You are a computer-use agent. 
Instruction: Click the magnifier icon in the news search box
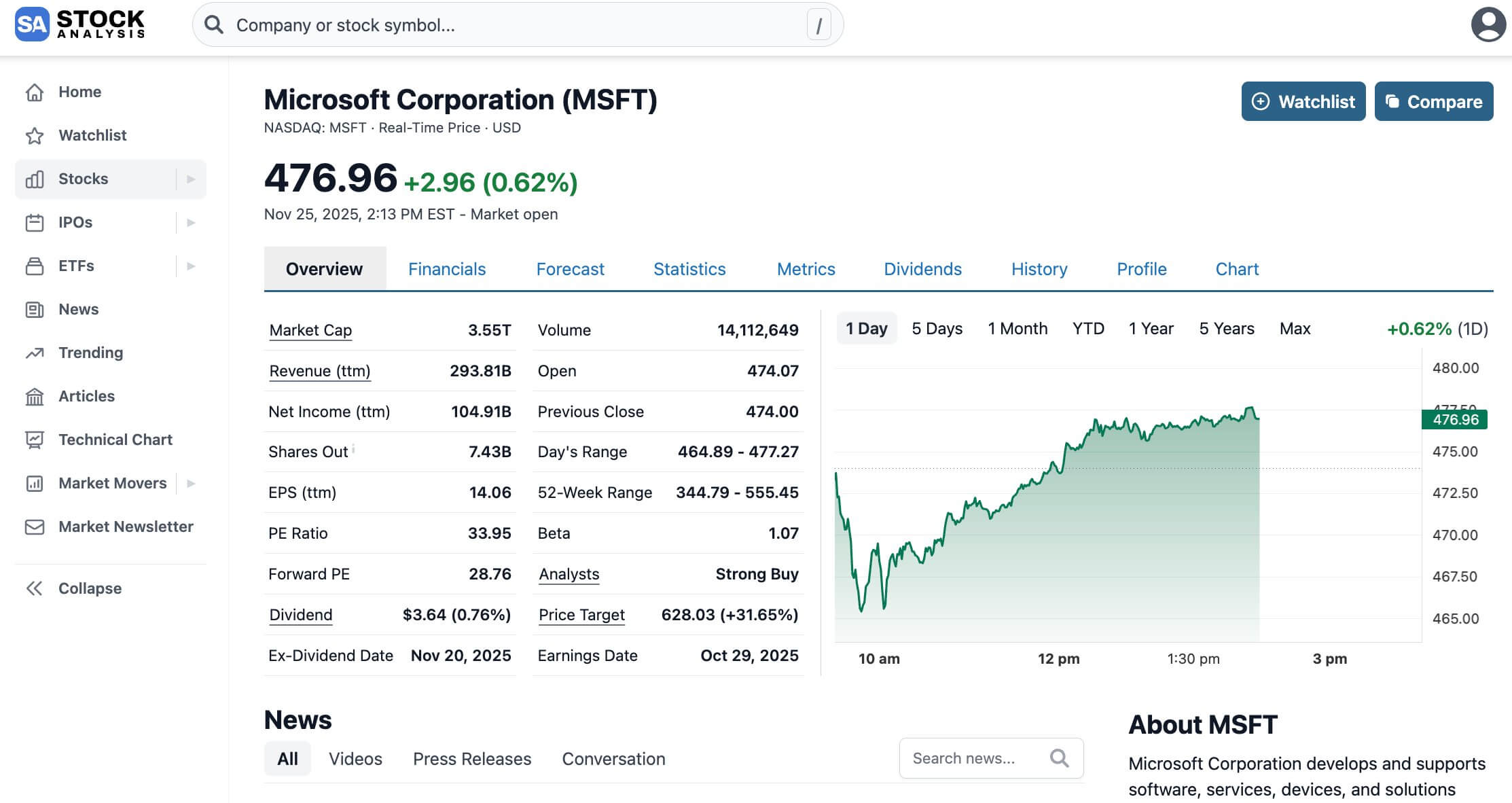[x=1058, y=757]
